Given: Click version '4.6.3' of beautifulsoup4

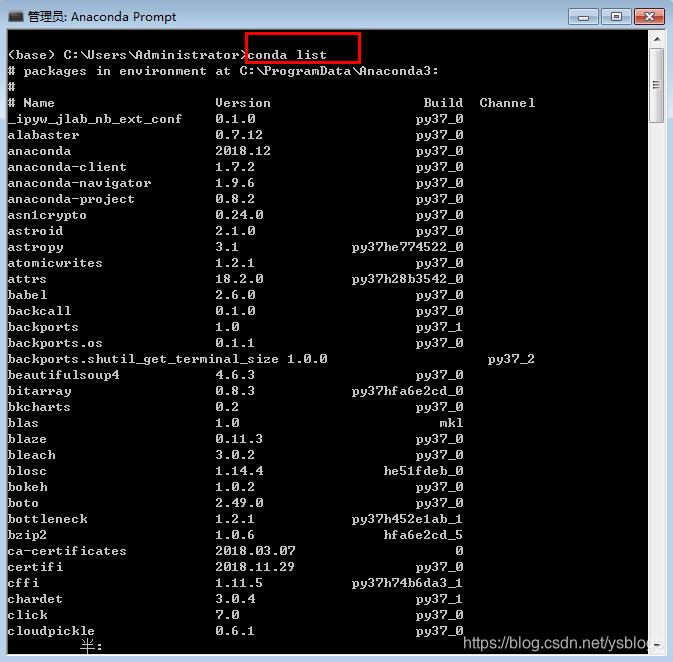Looking at the screenshot, I should pyautogui.click(x=235, y=375).
